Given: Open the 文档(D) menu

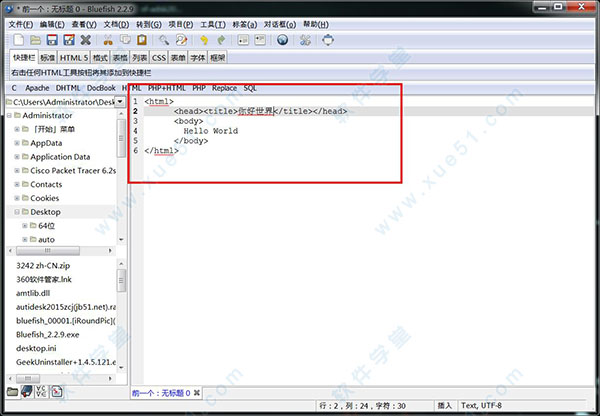Looking at the screenshot, I should pyautogui.click(x=116, y=24).
